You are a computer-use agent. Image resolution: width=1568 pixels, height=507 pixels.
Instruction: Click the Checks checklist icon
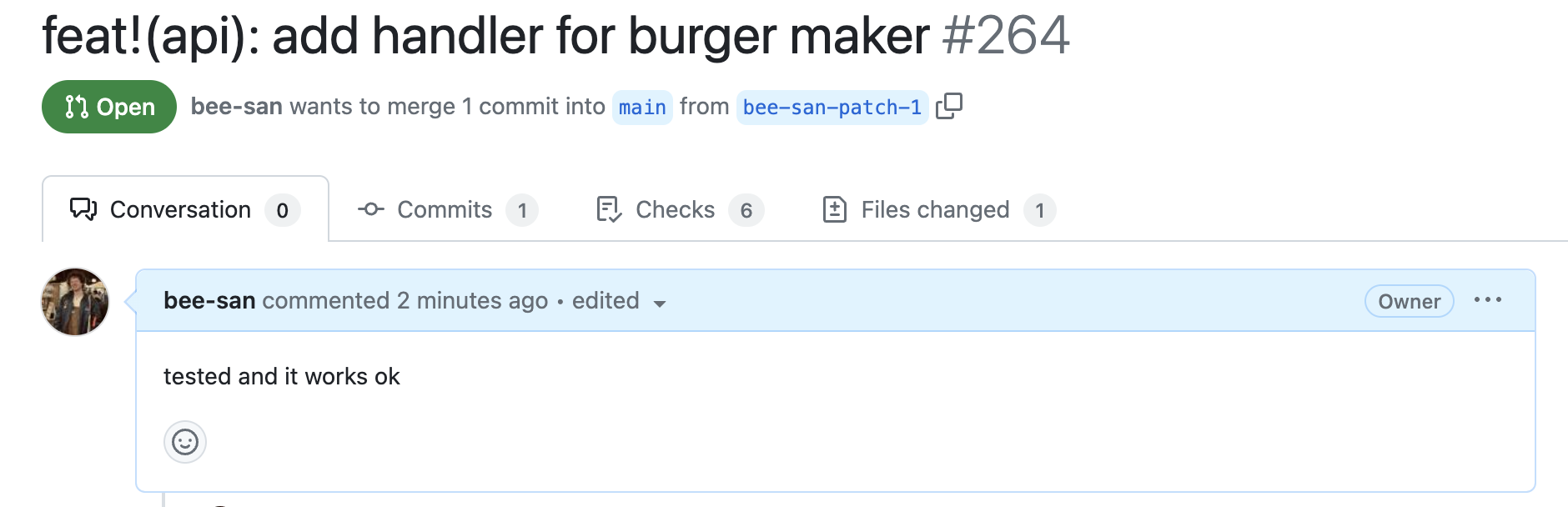pos(608,210)
